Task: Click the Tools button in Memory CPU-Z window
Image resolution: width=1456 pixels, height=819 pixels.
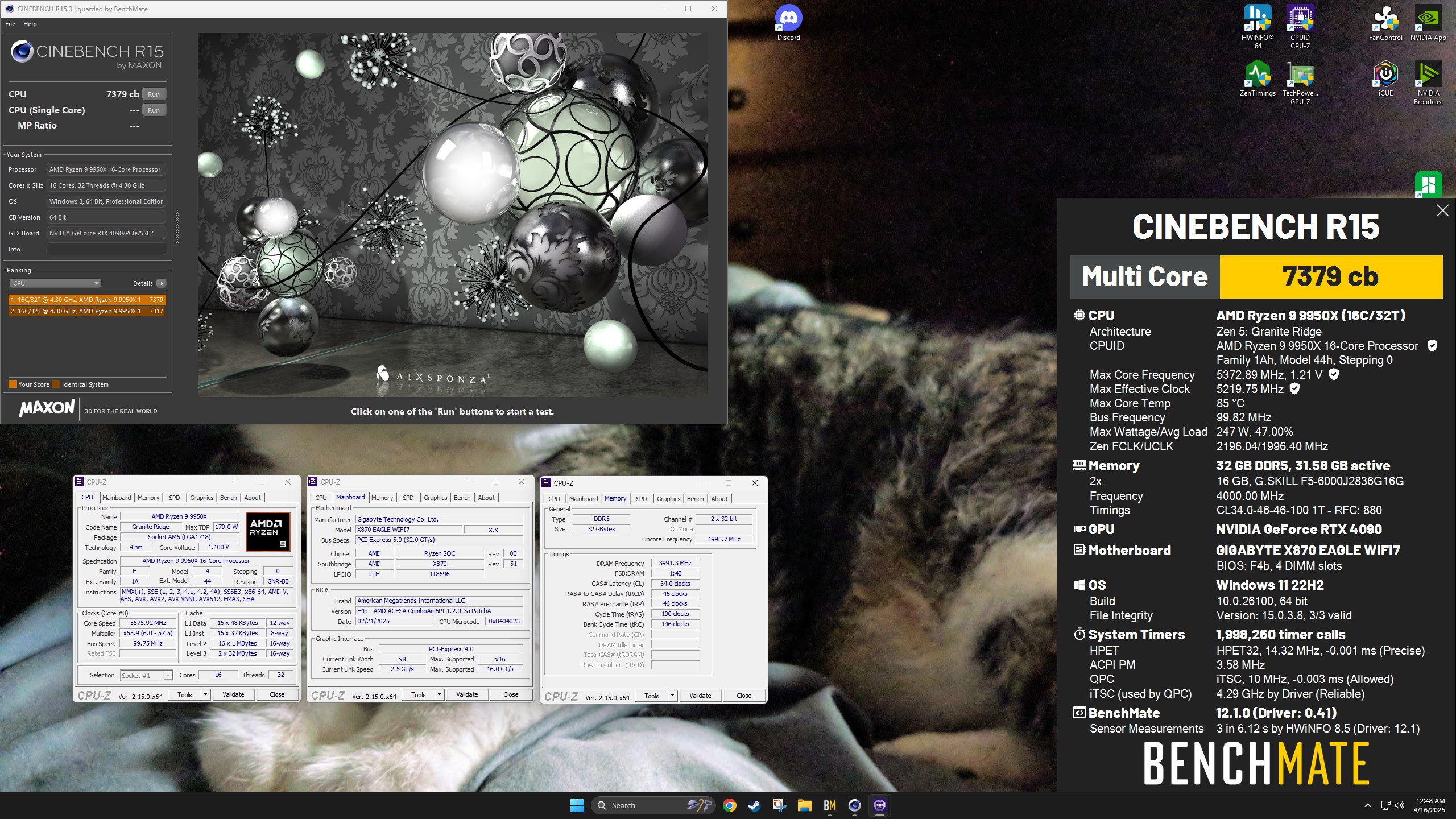Action: tap(652, 696)
